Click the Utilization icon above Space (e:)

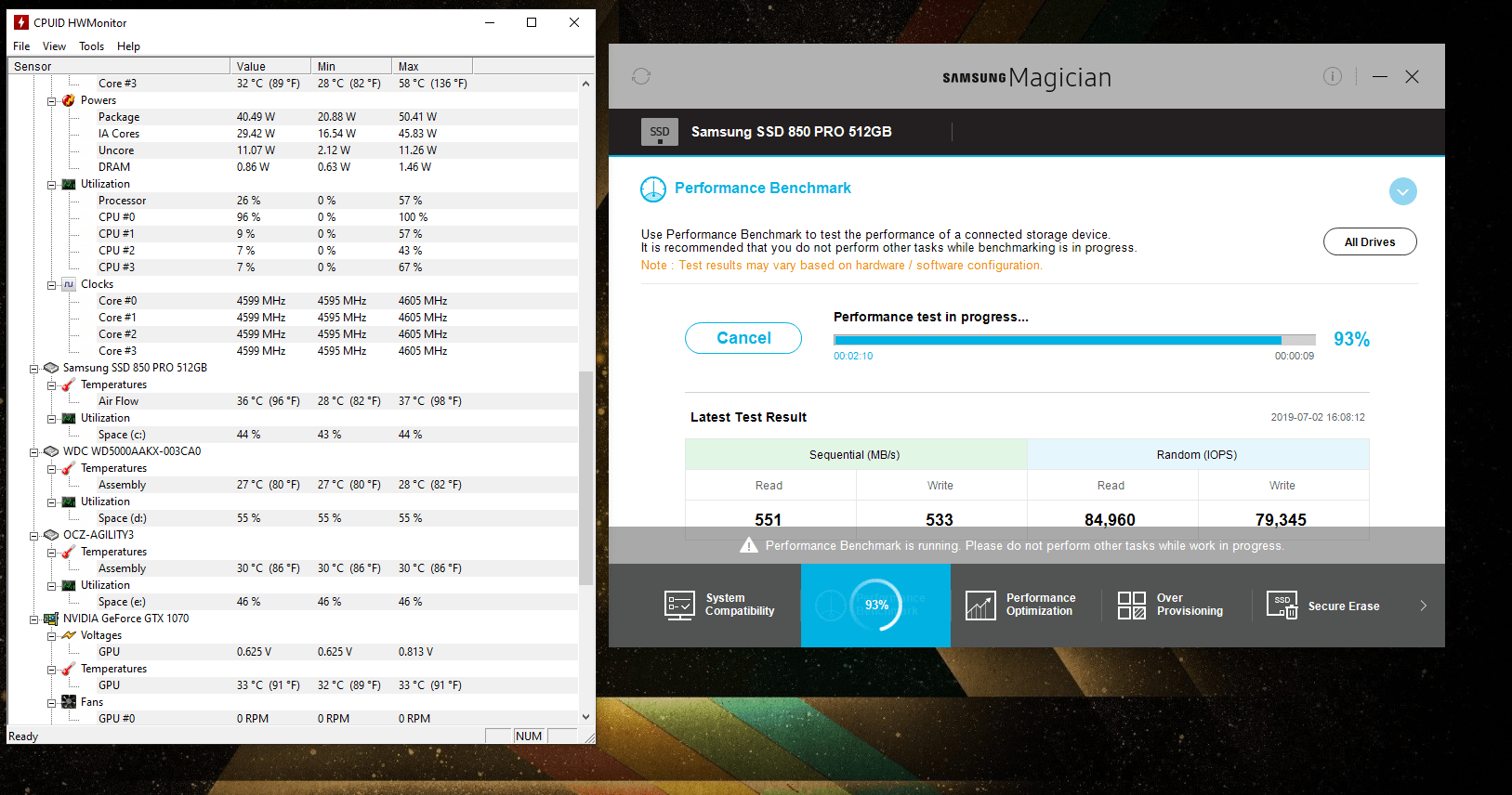[69, 585]
